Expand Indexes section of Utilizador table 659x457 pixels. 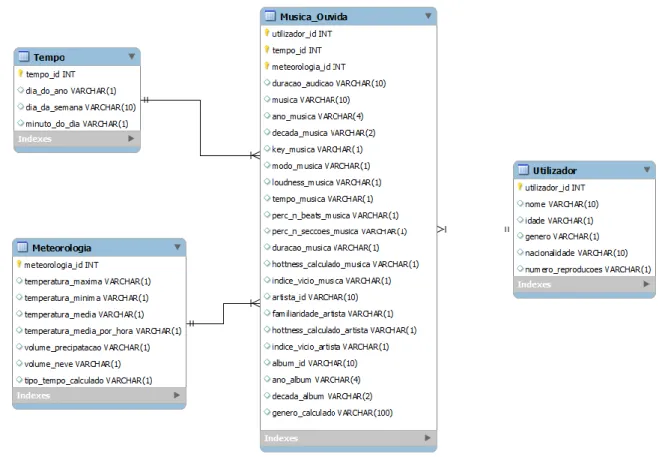pyautogui.click(x=646, y=284)
